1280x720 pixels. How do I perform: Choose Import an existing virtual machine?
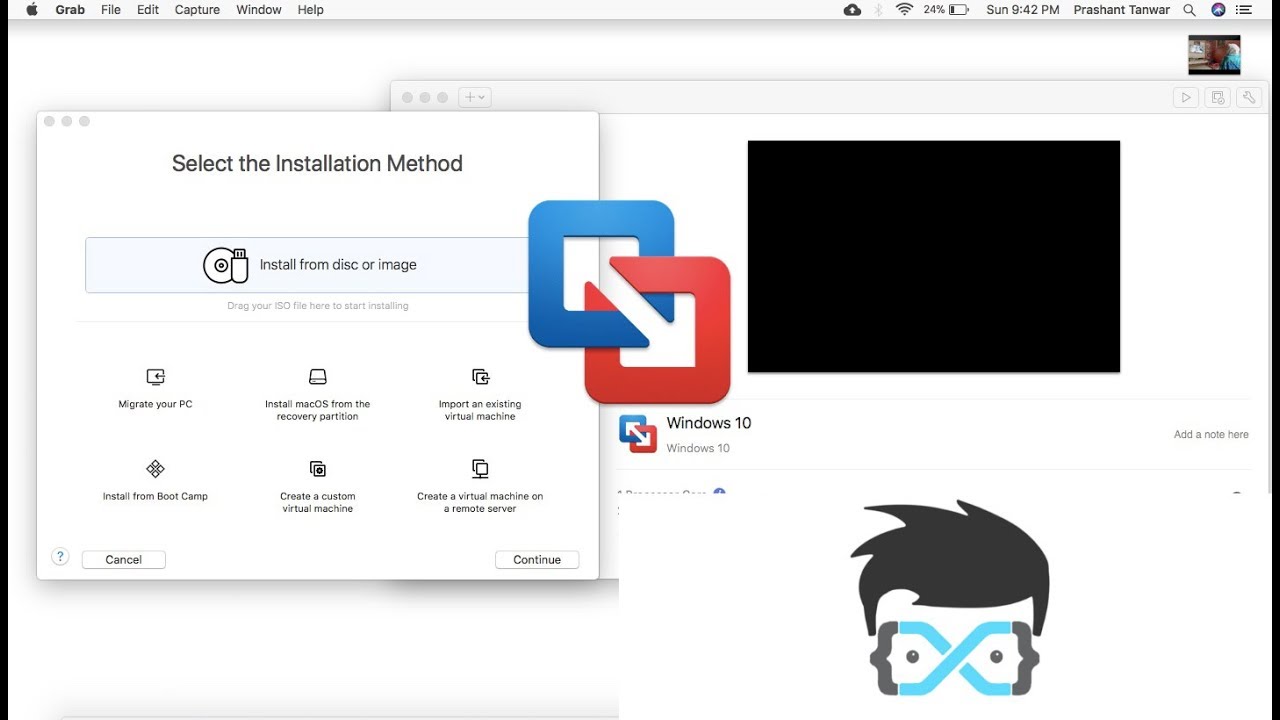coord(480,394)
